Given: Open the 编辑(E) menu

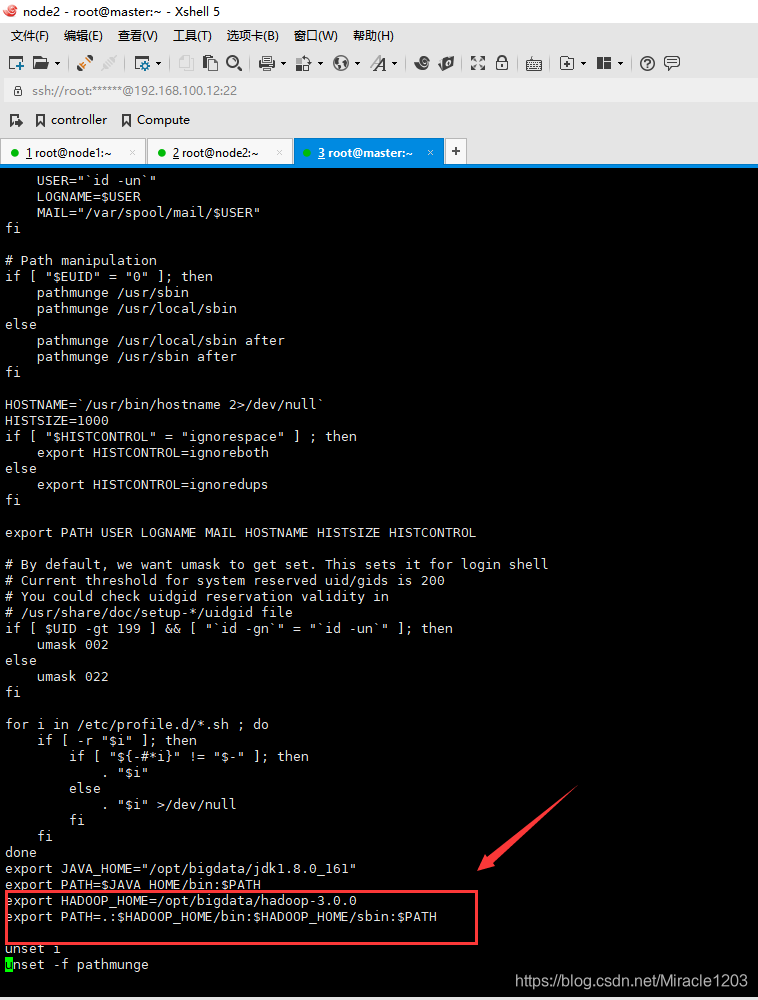Looking at the screenshot, I should [84, 36].
